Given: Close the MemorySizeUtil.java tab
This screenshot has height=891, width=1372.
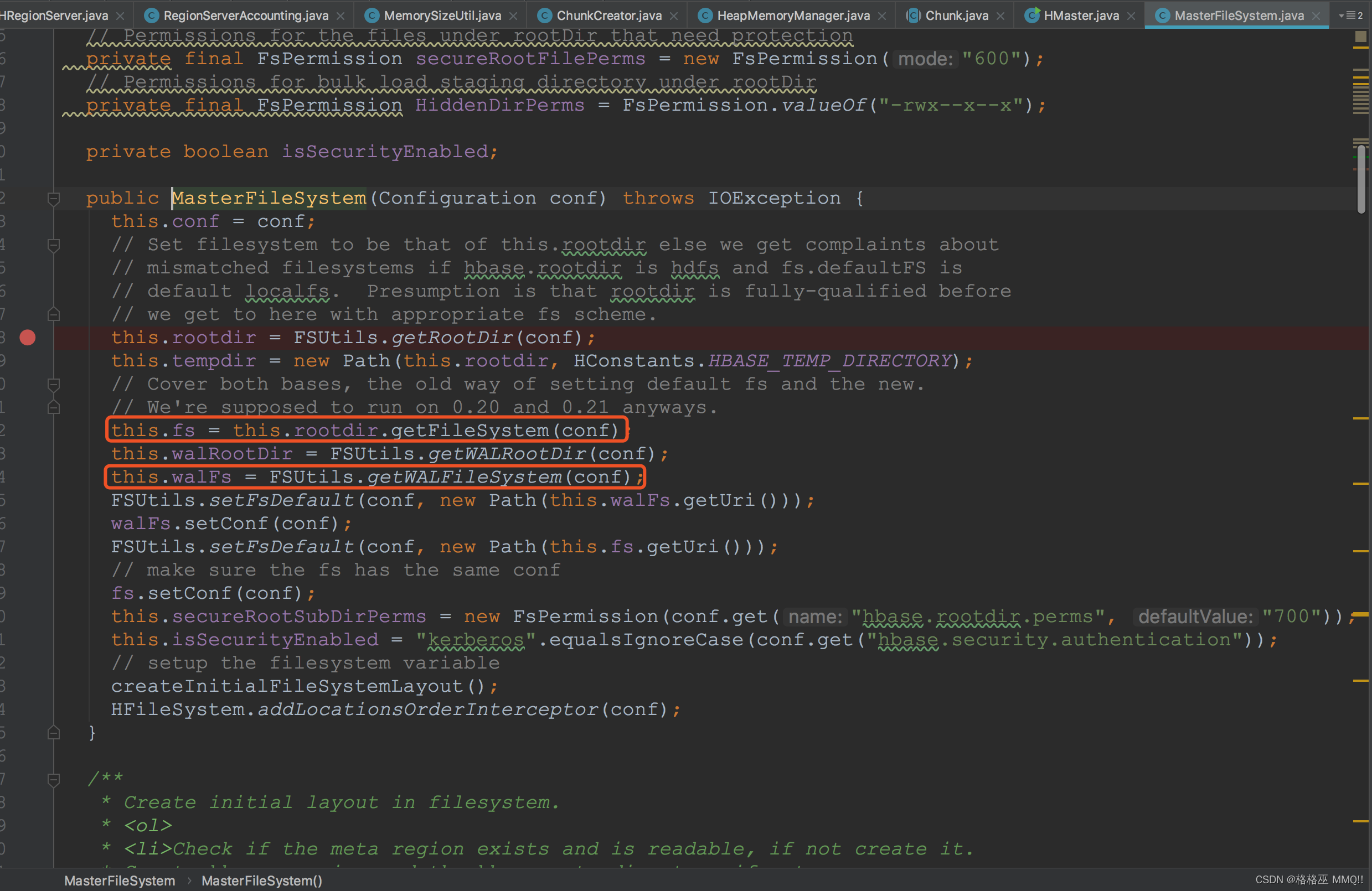Looking at the screenshot, I should click(x=513, y=16).
